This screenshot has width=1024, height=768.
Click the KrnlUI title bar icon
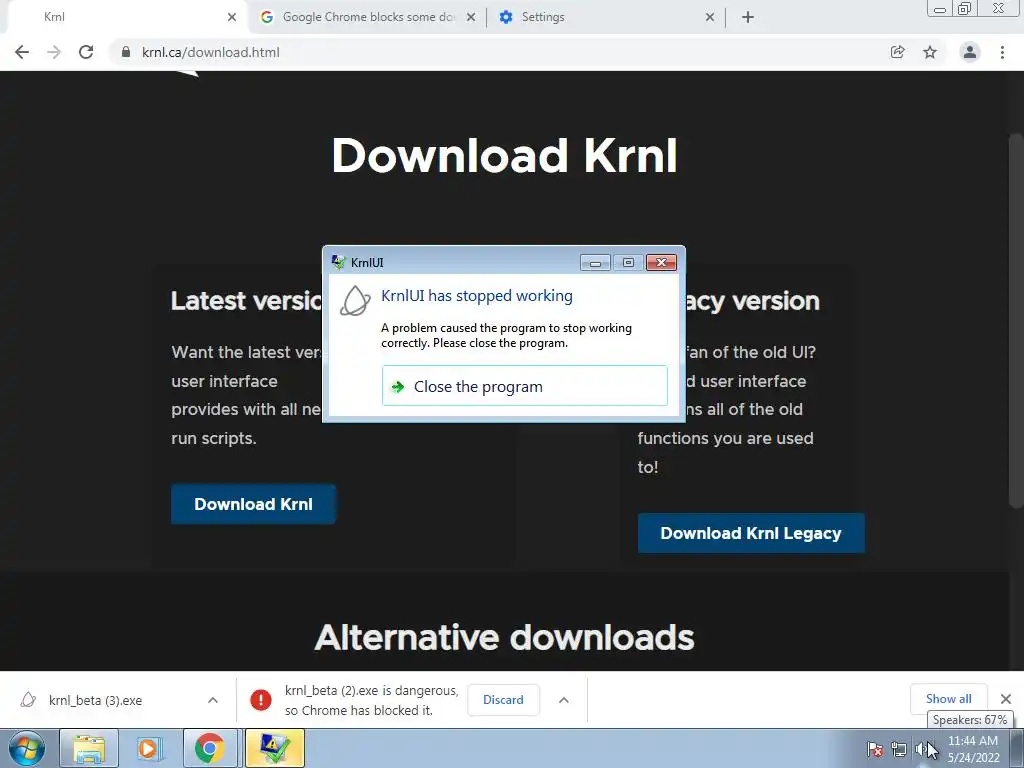pyautogui.click(x=338, y=263)
